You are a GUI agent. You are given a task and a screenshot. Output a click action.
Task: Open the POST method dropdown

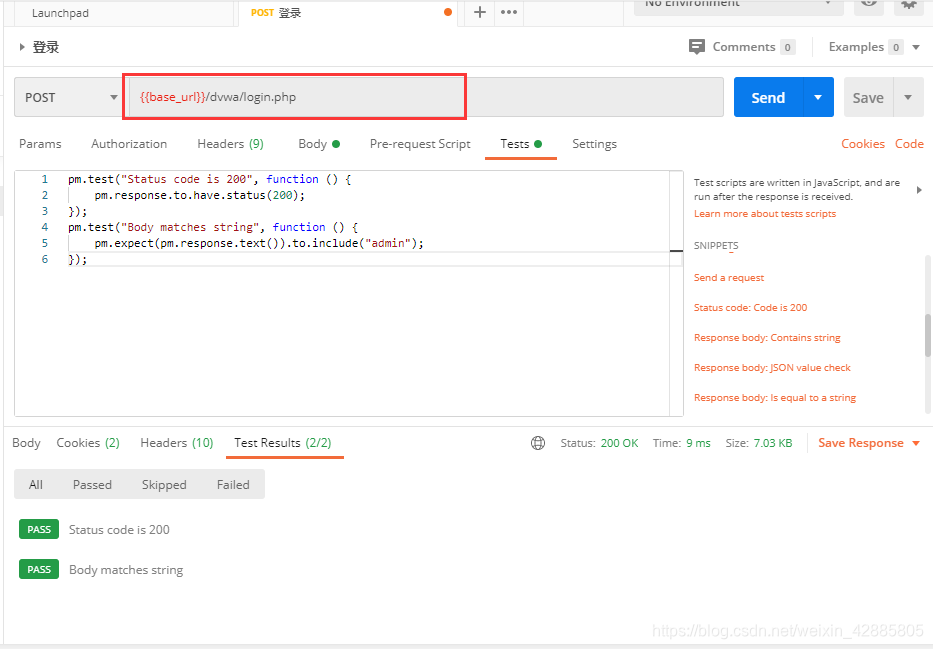(68, 97)
